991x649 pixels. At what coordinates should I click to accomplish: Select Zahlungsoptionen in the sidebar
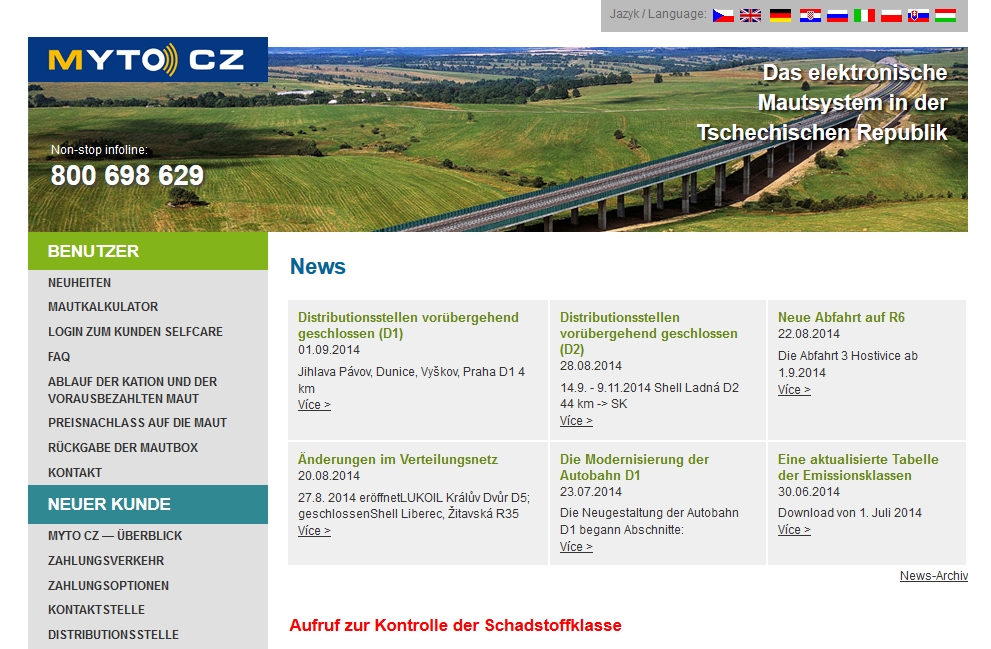[x=109, y=586]
